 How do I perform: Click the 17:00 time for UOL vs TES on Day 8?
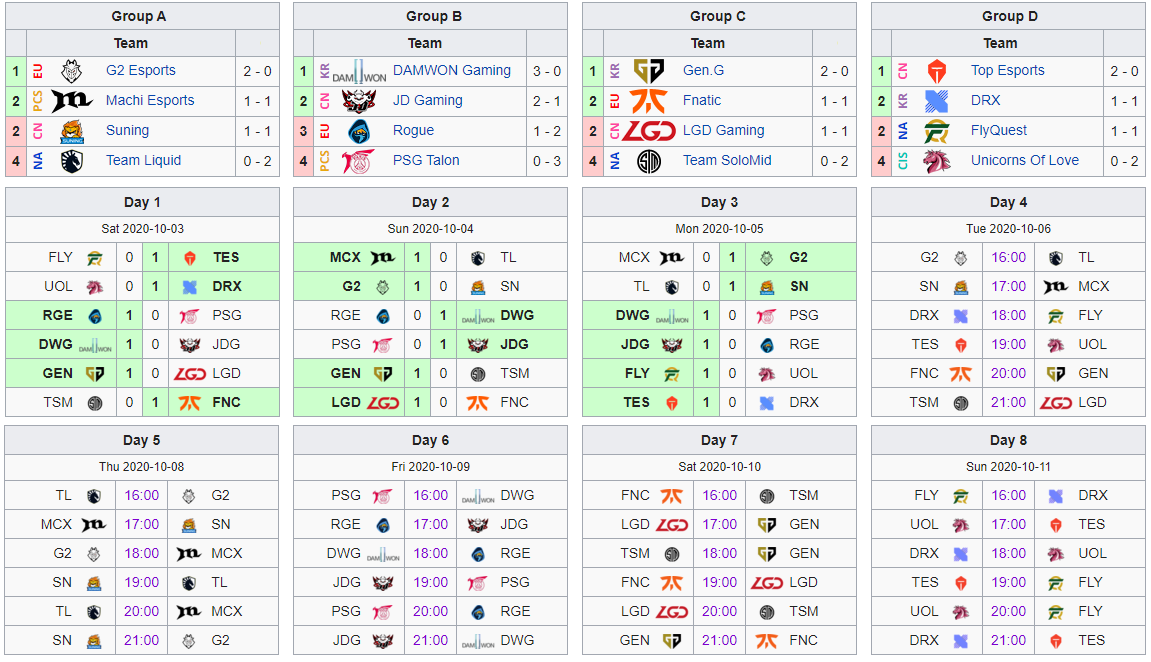(x=1009, y=525)
